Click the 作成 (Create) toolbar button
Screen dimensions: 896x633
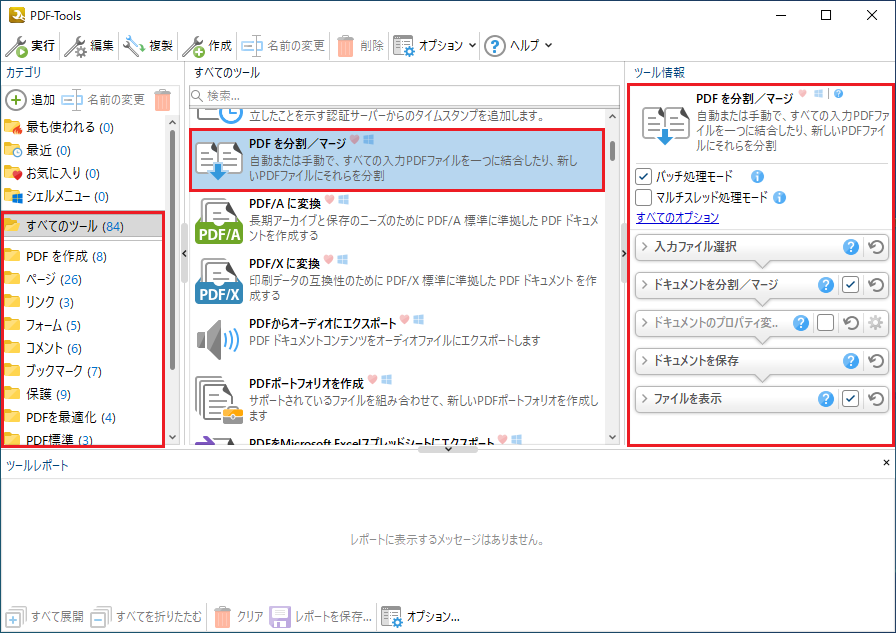207,46
